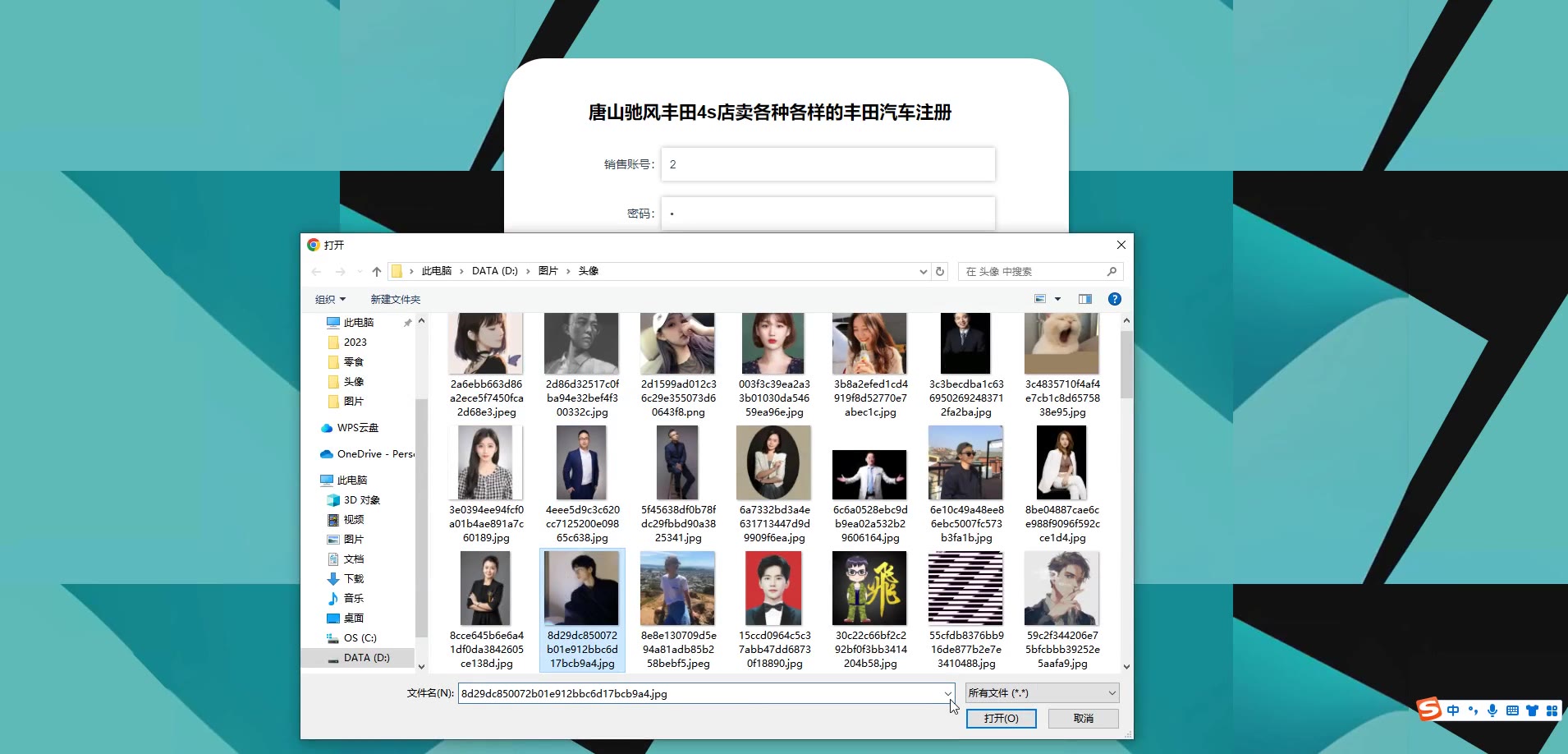
Task: Go back in the file dialog
Action: 316,272
